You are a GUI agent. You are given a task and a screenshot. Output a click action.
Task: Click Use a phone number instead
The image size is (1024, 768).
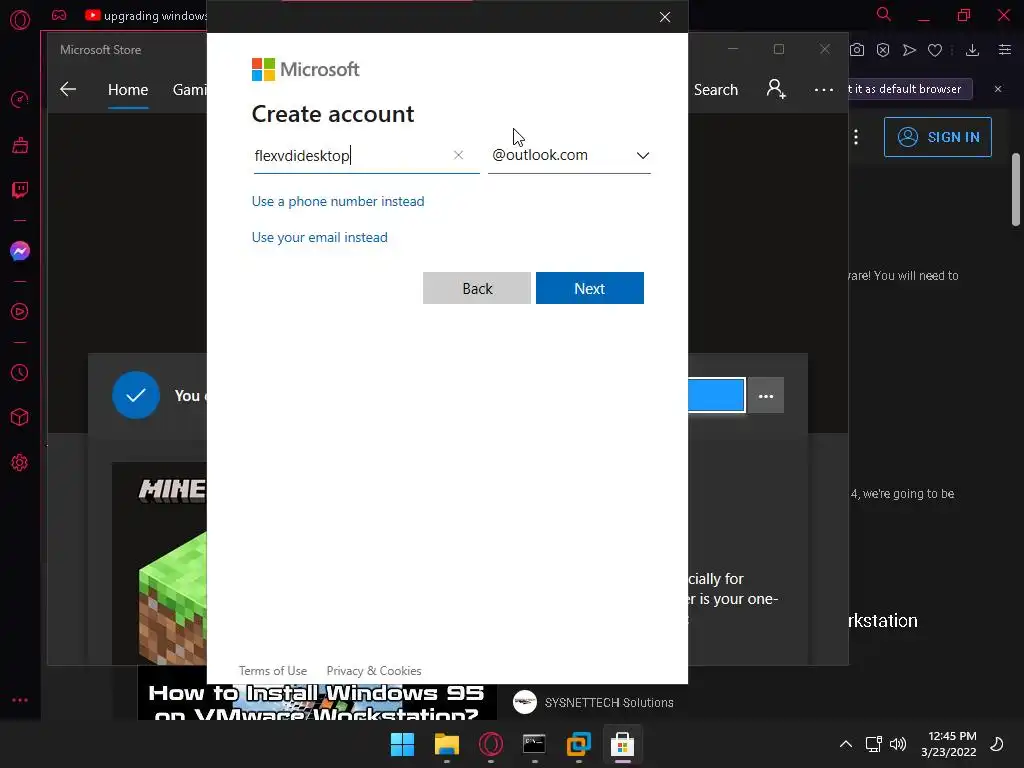pos(338,201)
